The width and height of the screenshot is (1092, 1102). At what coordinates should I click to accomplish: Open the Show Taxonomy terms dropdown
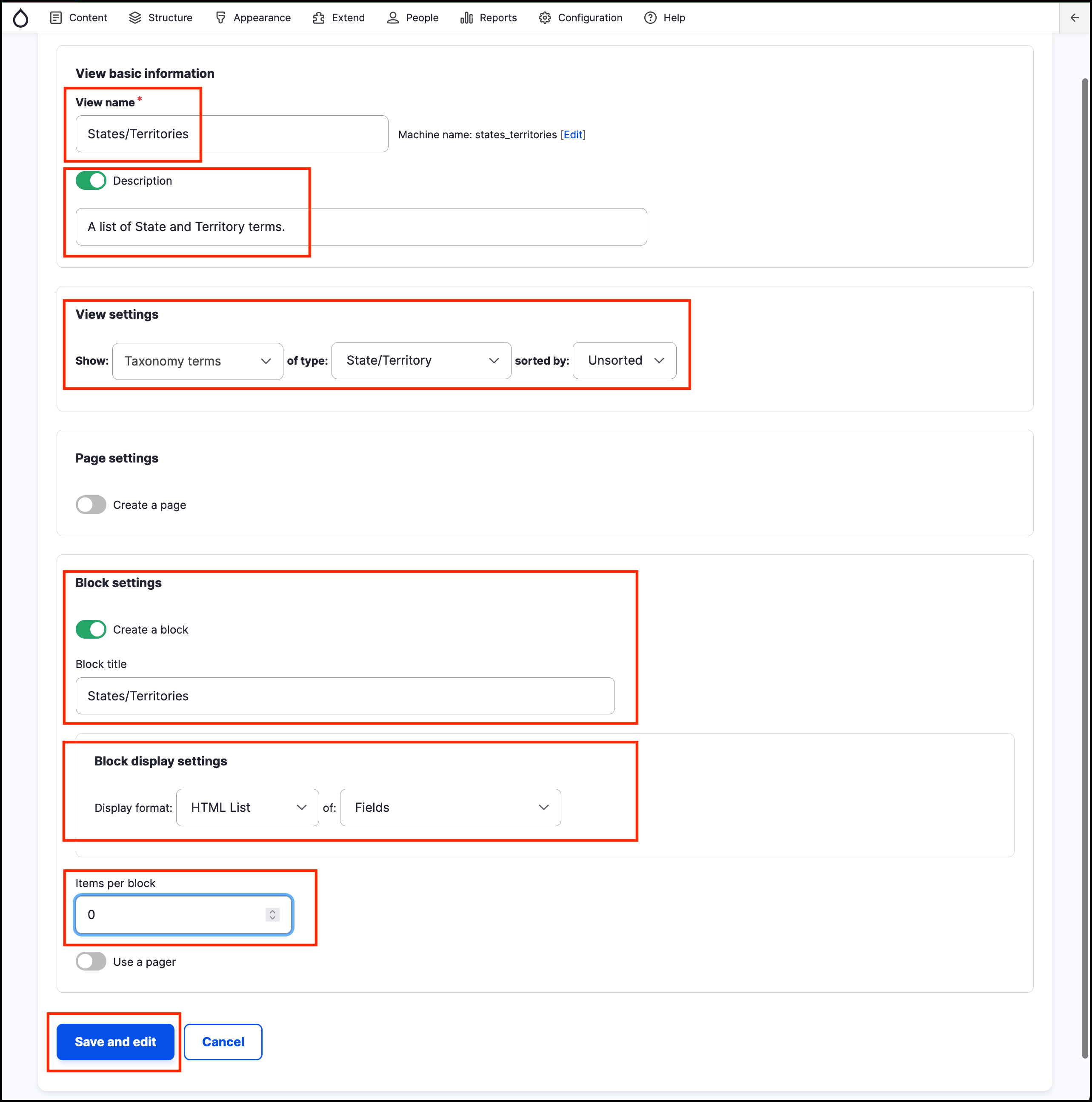click(x=197, y=361)
